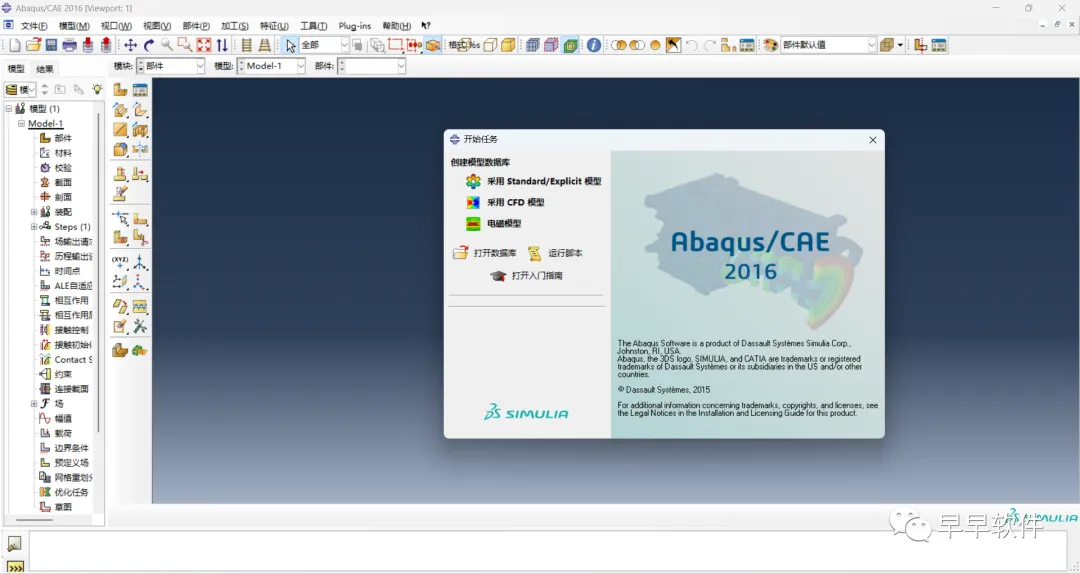Select 载荷 loads in model tree
Screen dimensions: 1080x574
coord(63,433)
